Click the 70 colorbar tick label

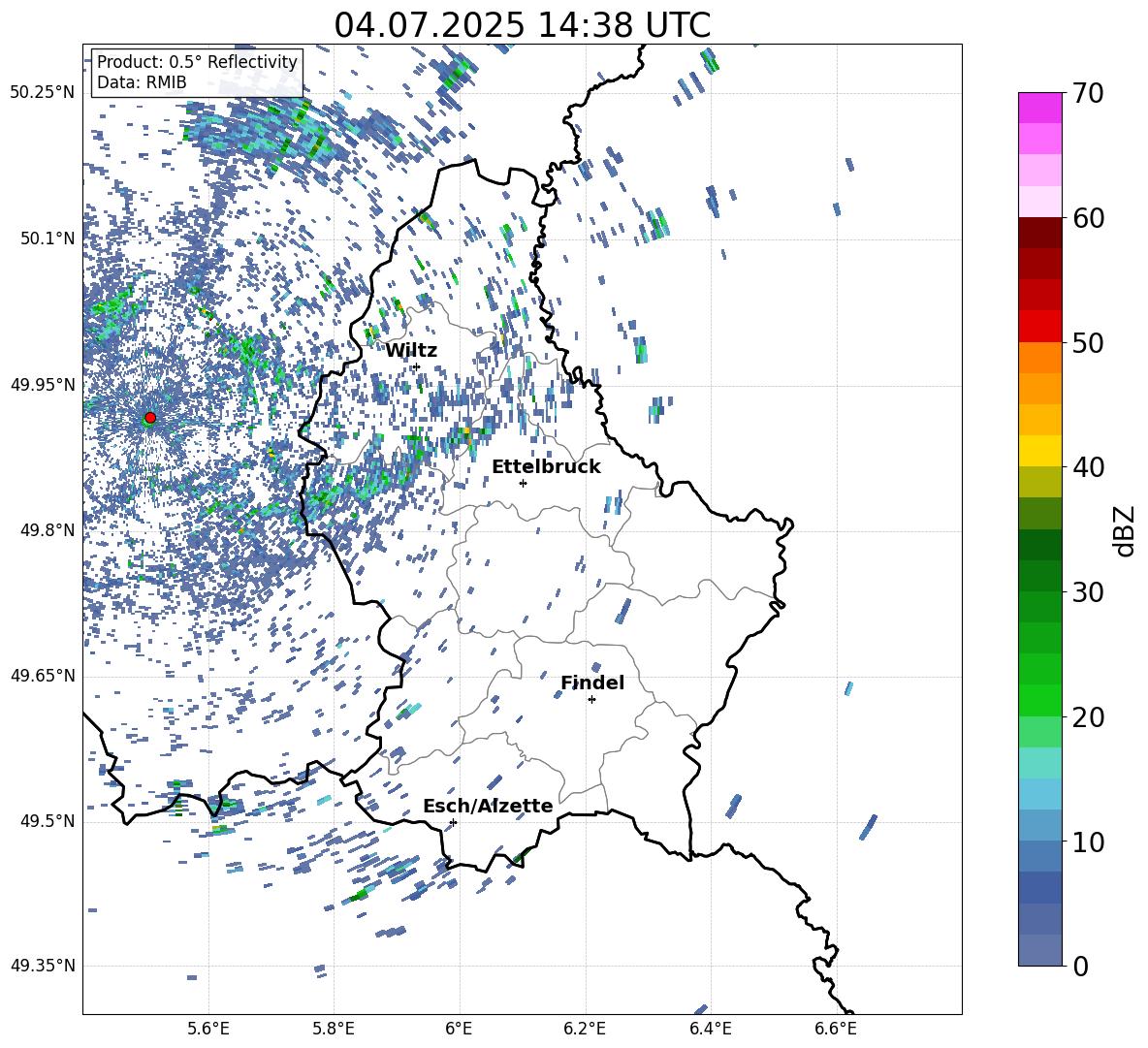pos(1088,94)
